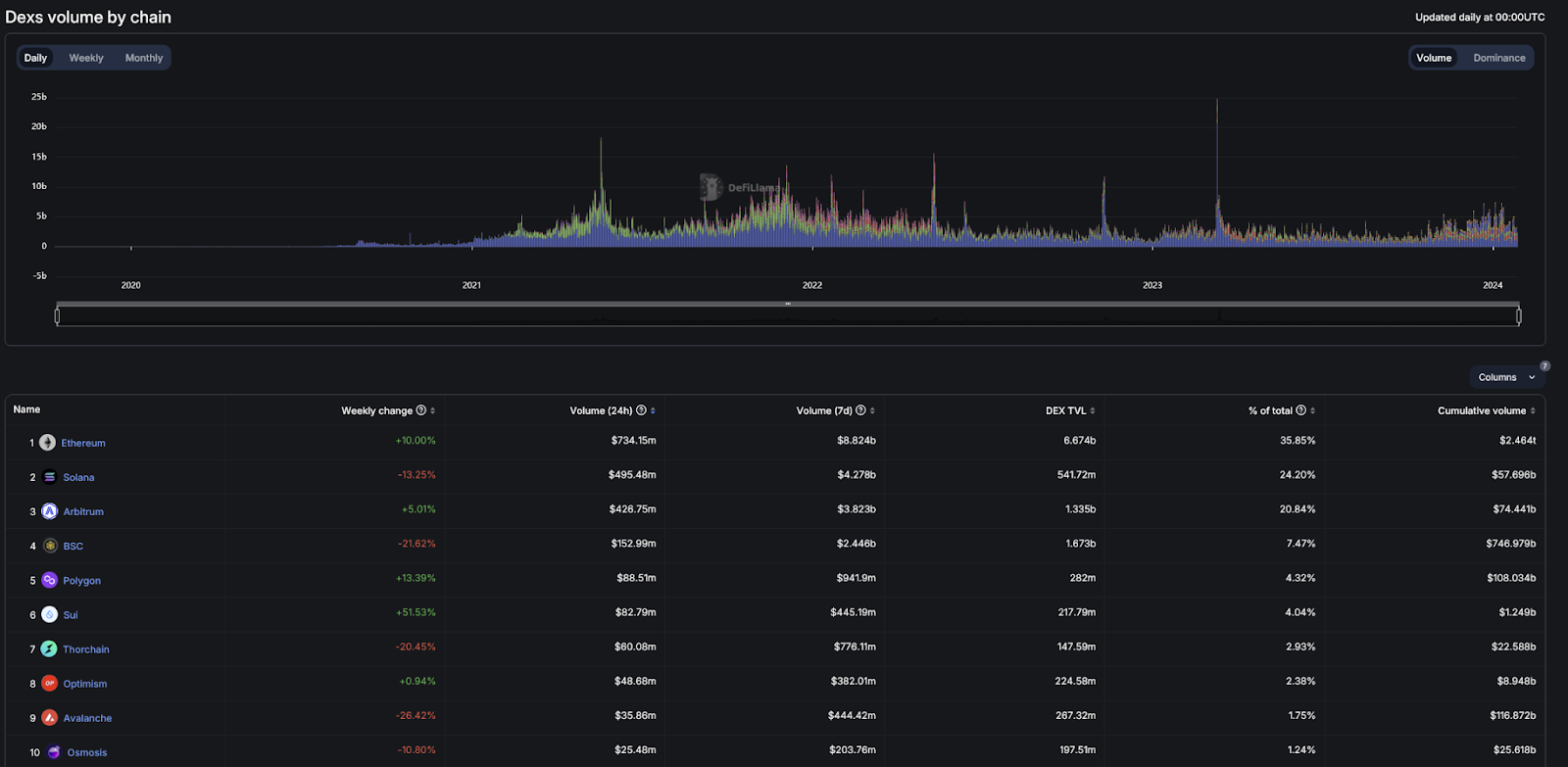1568x767 pixels.
Task: Click the Weekly change help icon
Action: pyautogui.click(x=421, y=410)
